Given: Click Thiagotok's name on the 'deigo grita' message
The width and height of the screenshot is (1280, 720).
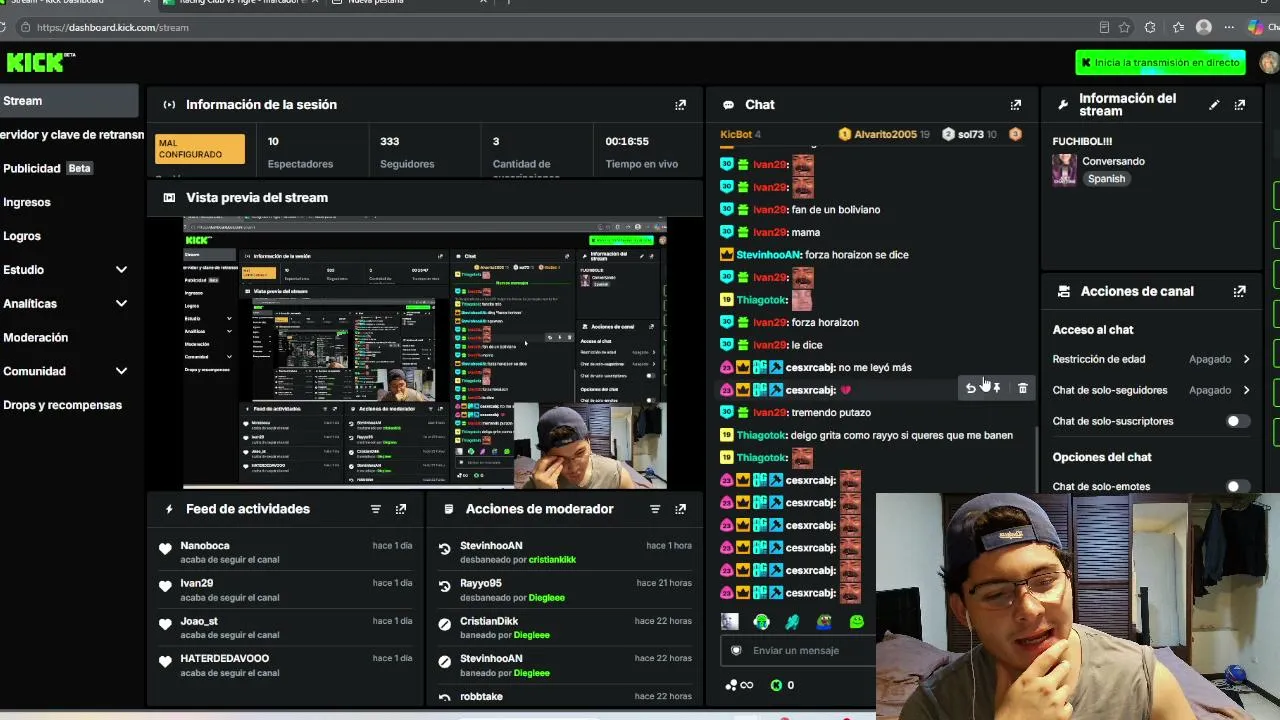Looking at the screenshot, I should tap(761, 435).
